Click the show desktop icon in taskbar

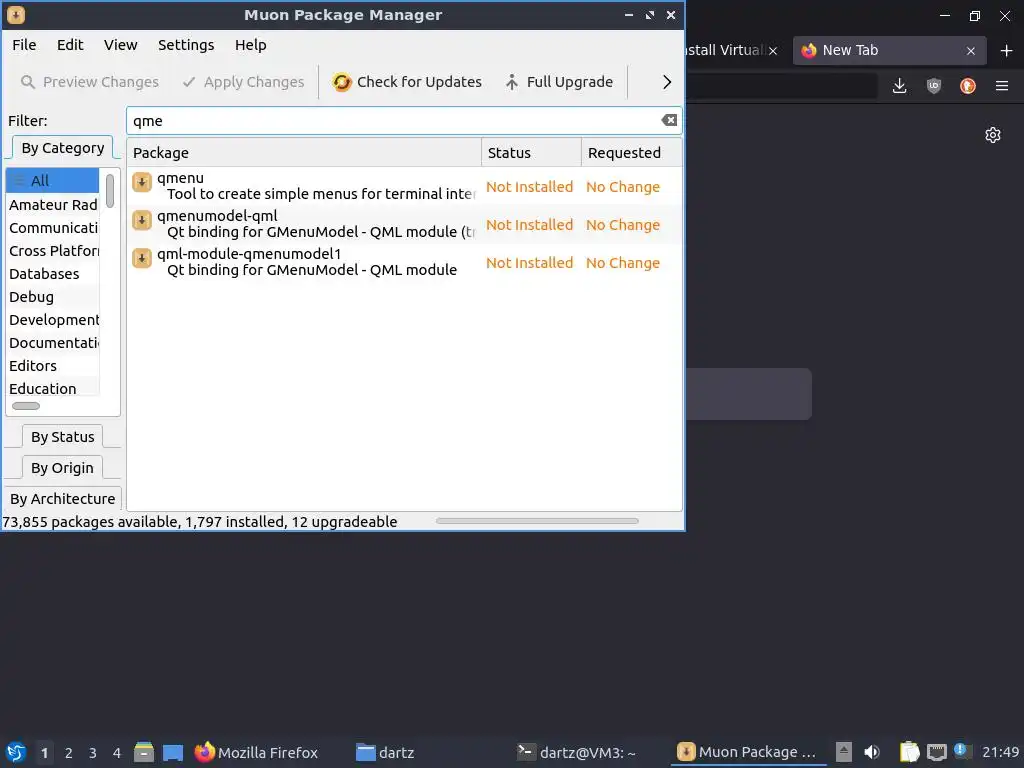click(173, 752)
